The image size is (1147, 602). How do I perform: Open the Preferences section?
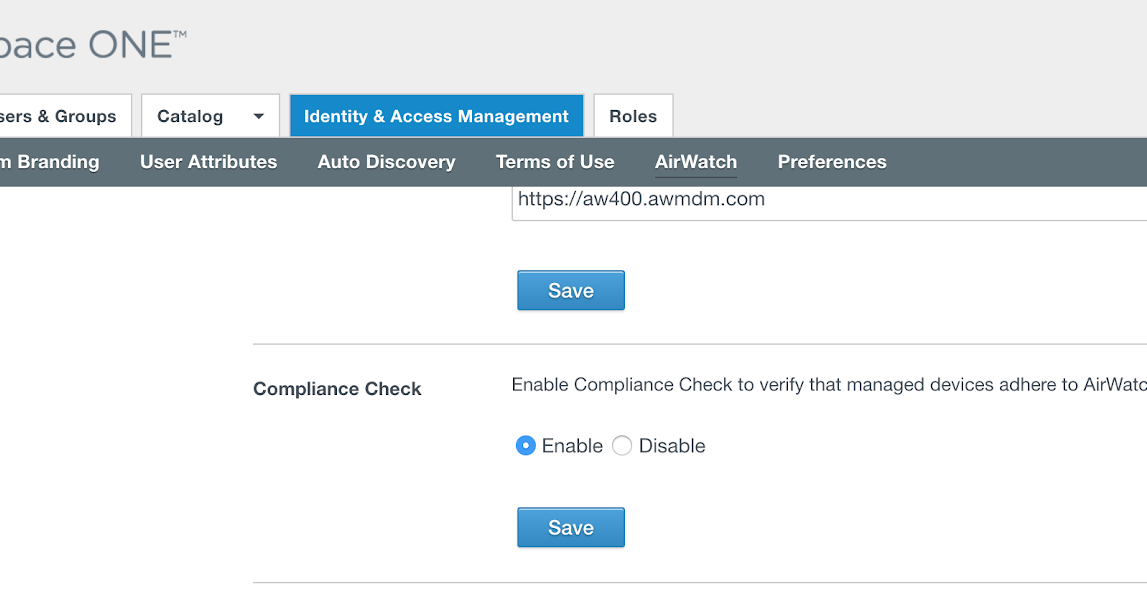coord(831,161)
